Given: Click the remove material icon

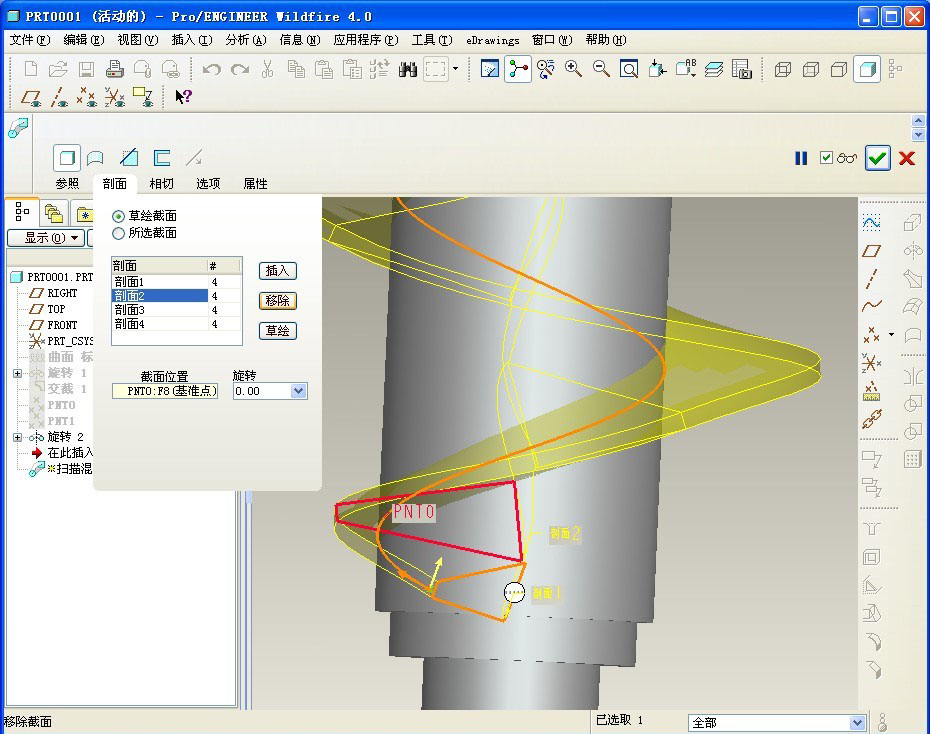Looking at the screenshot, I should 129,158.
